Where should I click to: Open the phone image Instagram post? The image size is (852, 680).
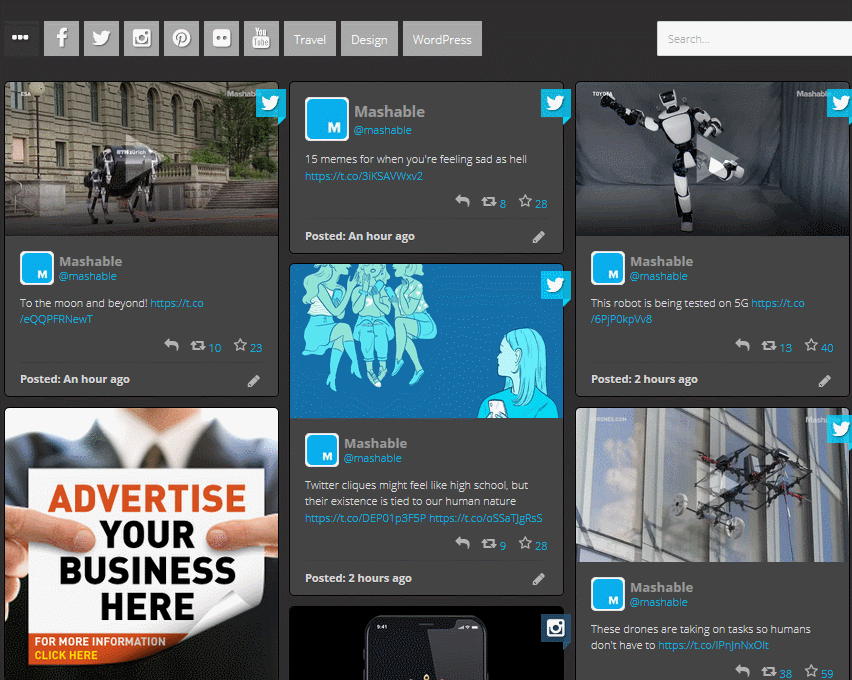point(427,644)
